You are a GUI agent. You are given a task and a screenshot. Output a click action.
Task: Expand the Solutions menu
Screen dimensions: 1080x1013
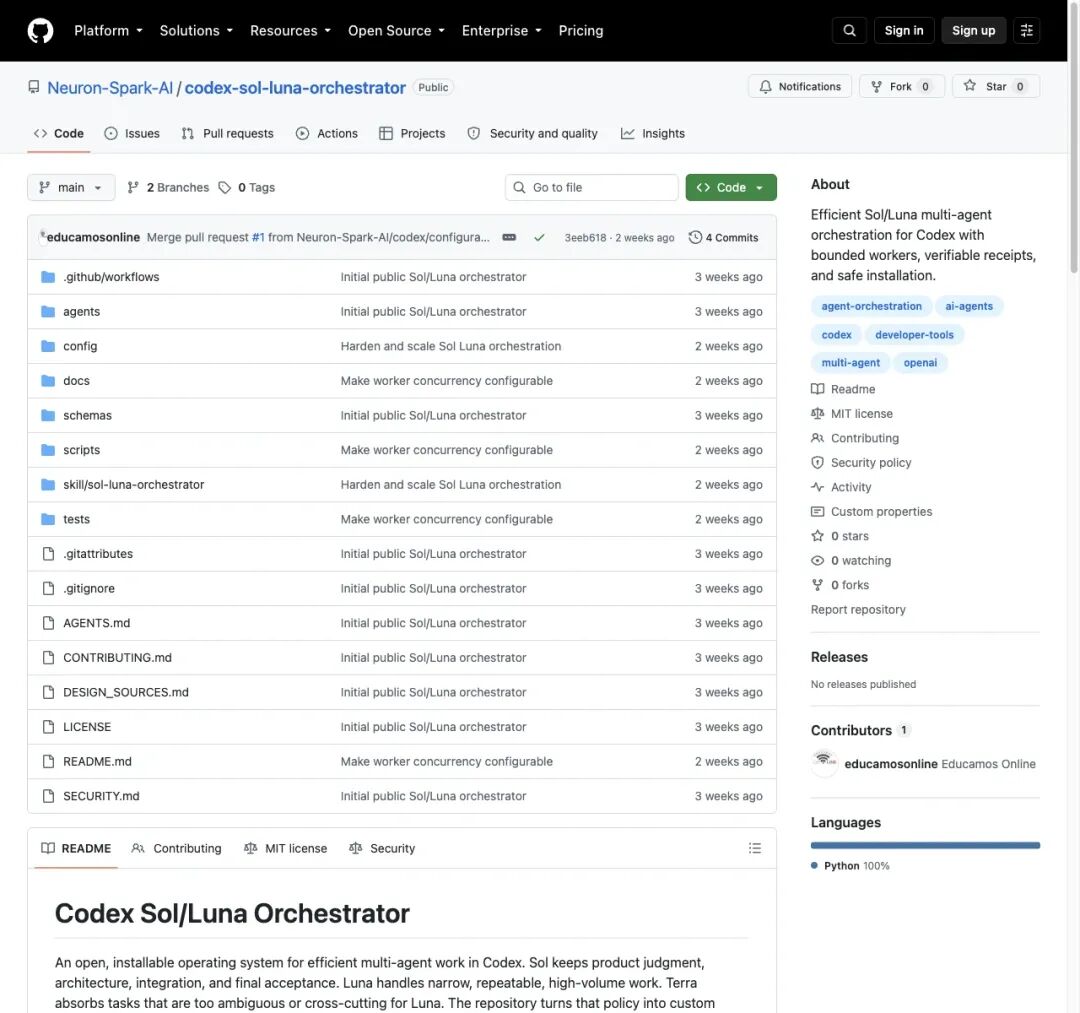pos(196,30)
